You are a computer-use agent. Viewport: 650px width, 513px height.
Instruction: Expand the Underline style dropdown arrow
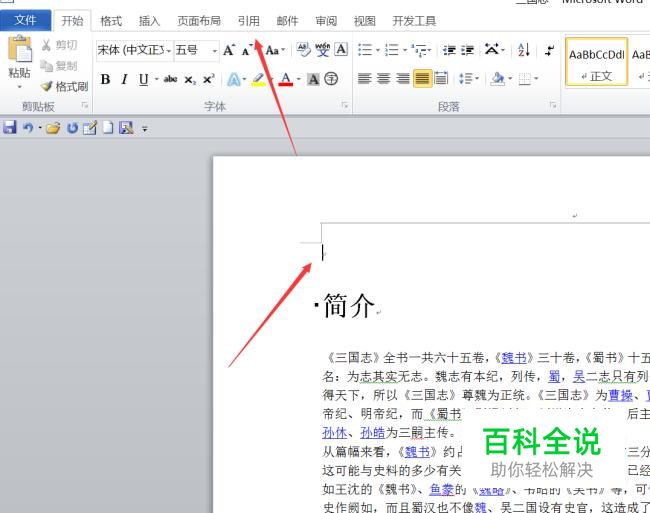click(157, 79)
